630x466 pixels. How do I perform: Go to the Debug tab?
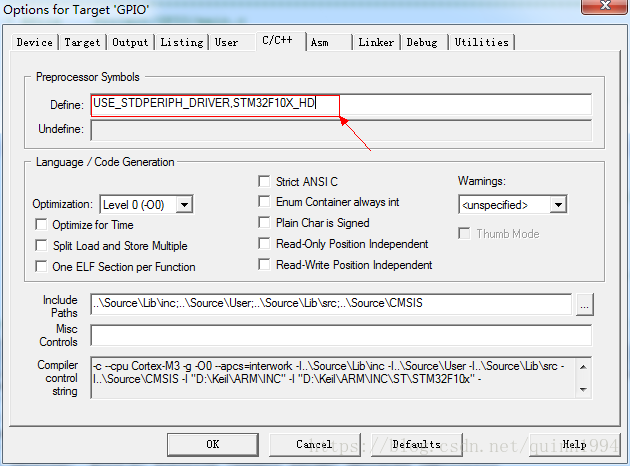tap(422, 42)
